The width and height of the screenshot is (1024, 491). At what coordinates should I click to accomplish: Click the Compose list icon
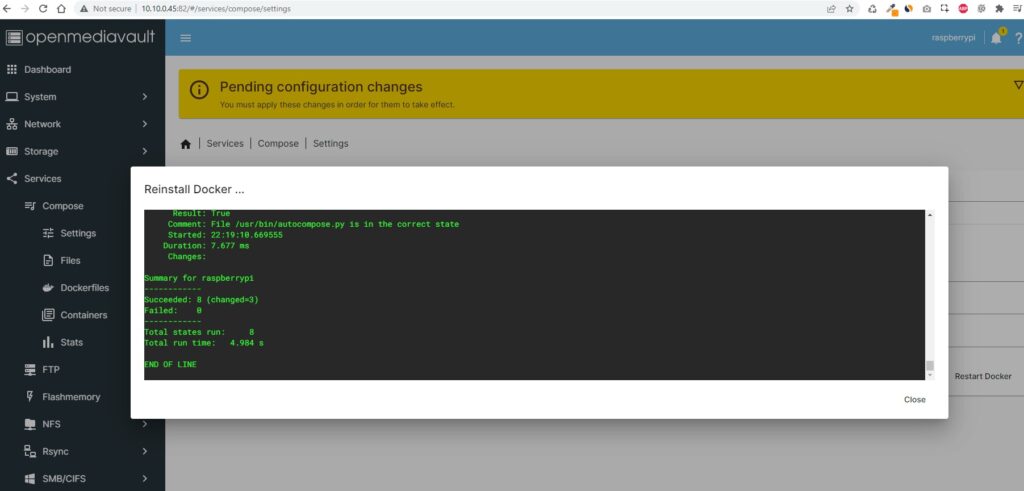pos(30,206)
